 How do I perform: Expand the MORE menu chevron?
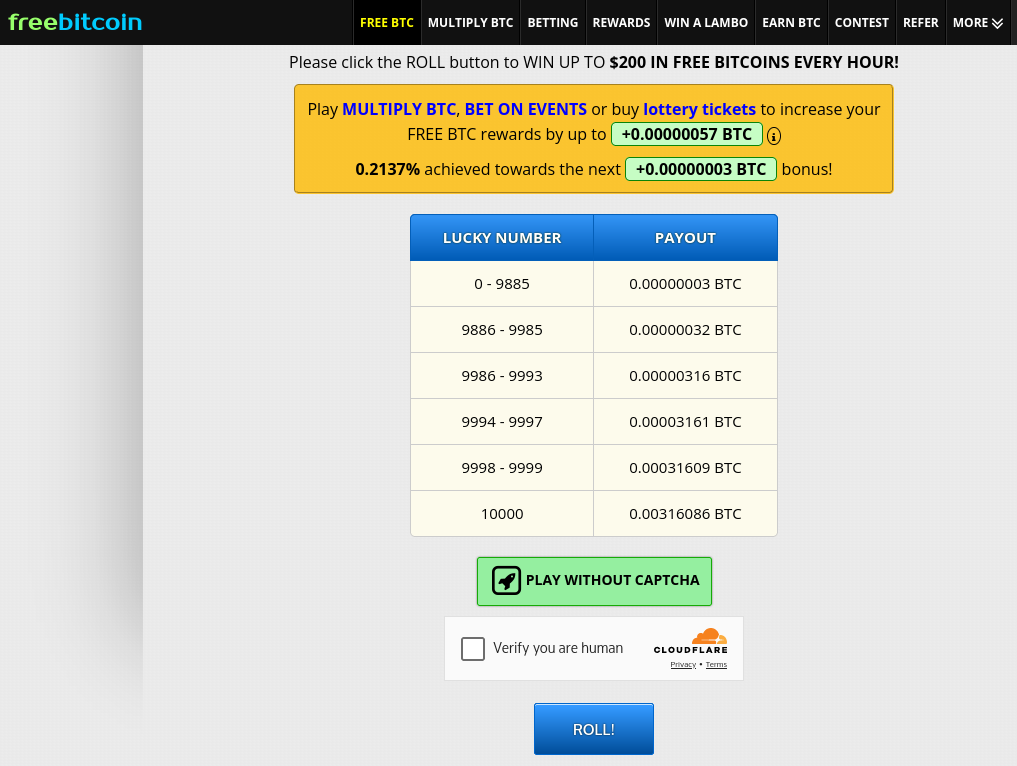click(998, 23)
